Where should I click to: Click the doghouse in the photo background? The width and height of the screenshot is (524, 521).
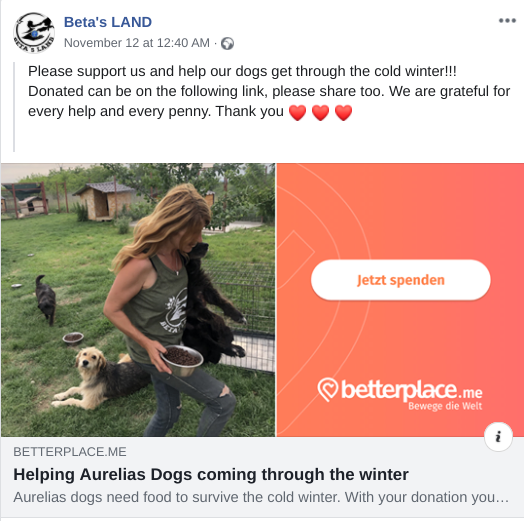coord(104,202)
